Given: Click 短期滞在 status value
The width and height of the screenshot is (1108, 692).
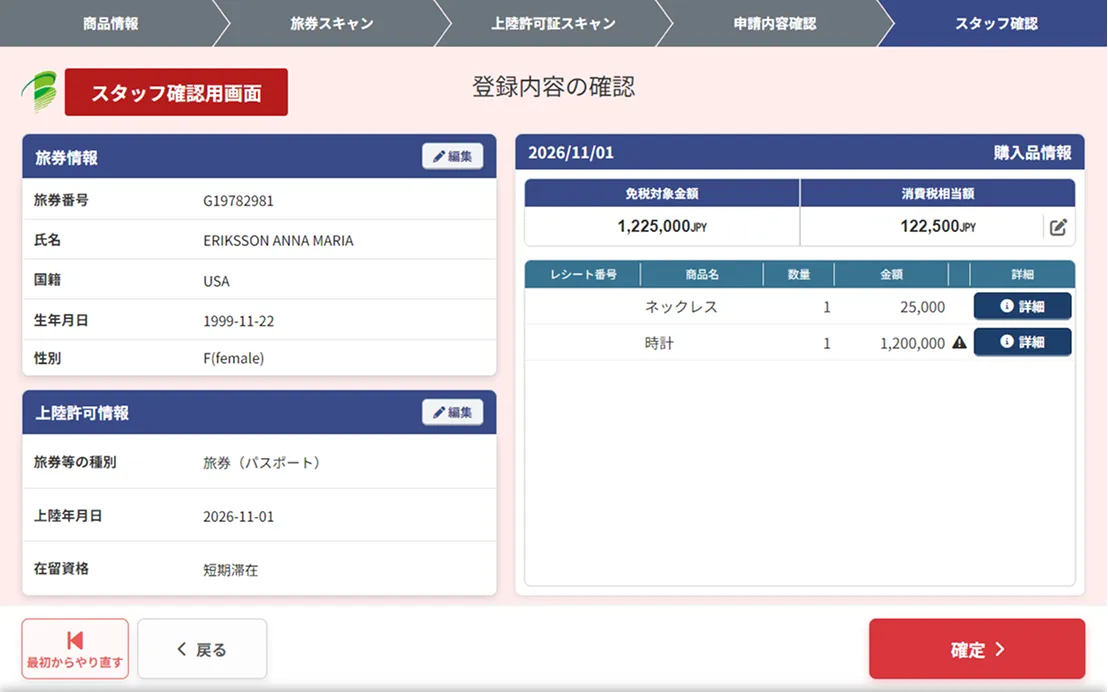Looking at the screenshot, I should coord(230,570).
